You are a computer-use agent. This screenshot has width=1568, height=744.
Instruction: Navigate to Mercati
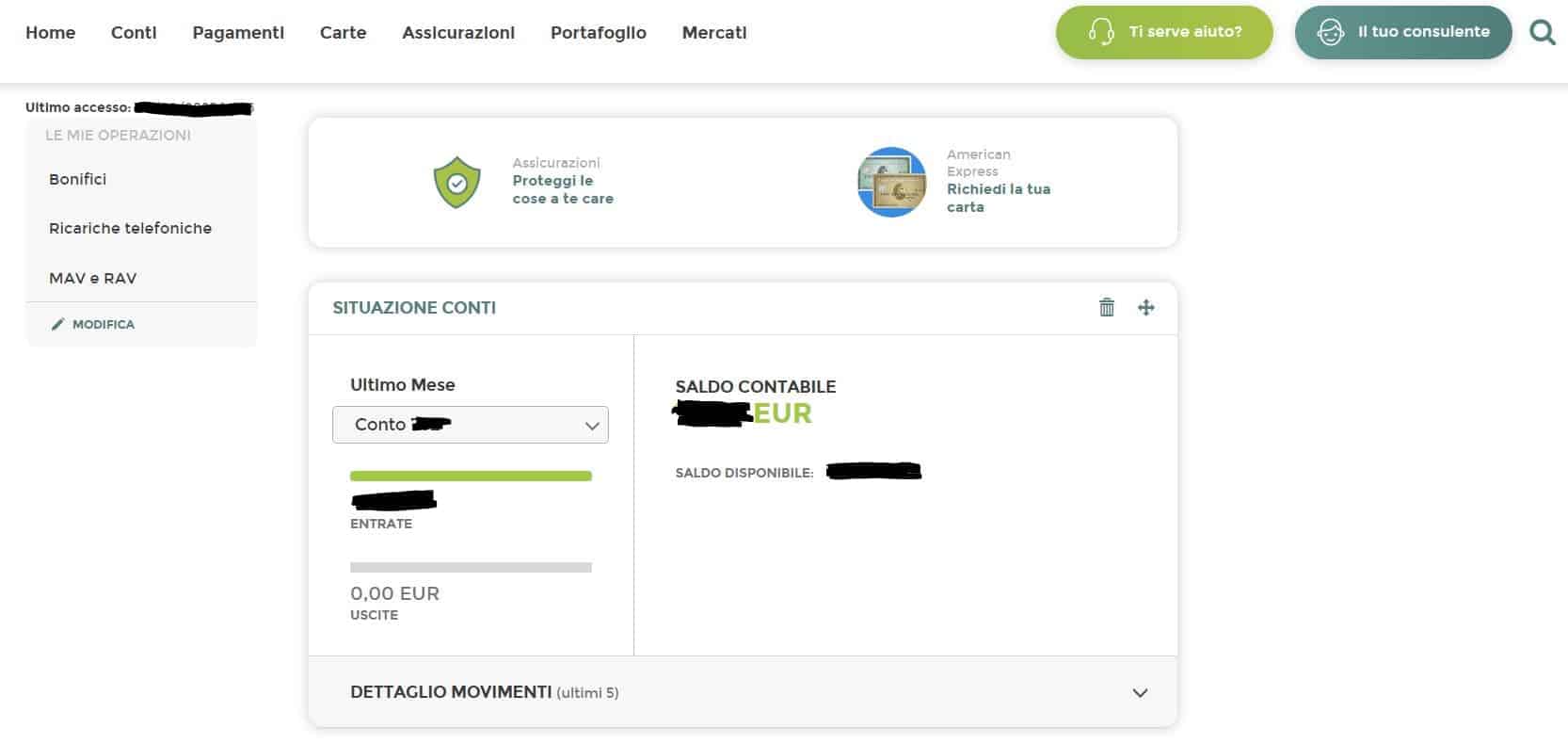(714, 33)
